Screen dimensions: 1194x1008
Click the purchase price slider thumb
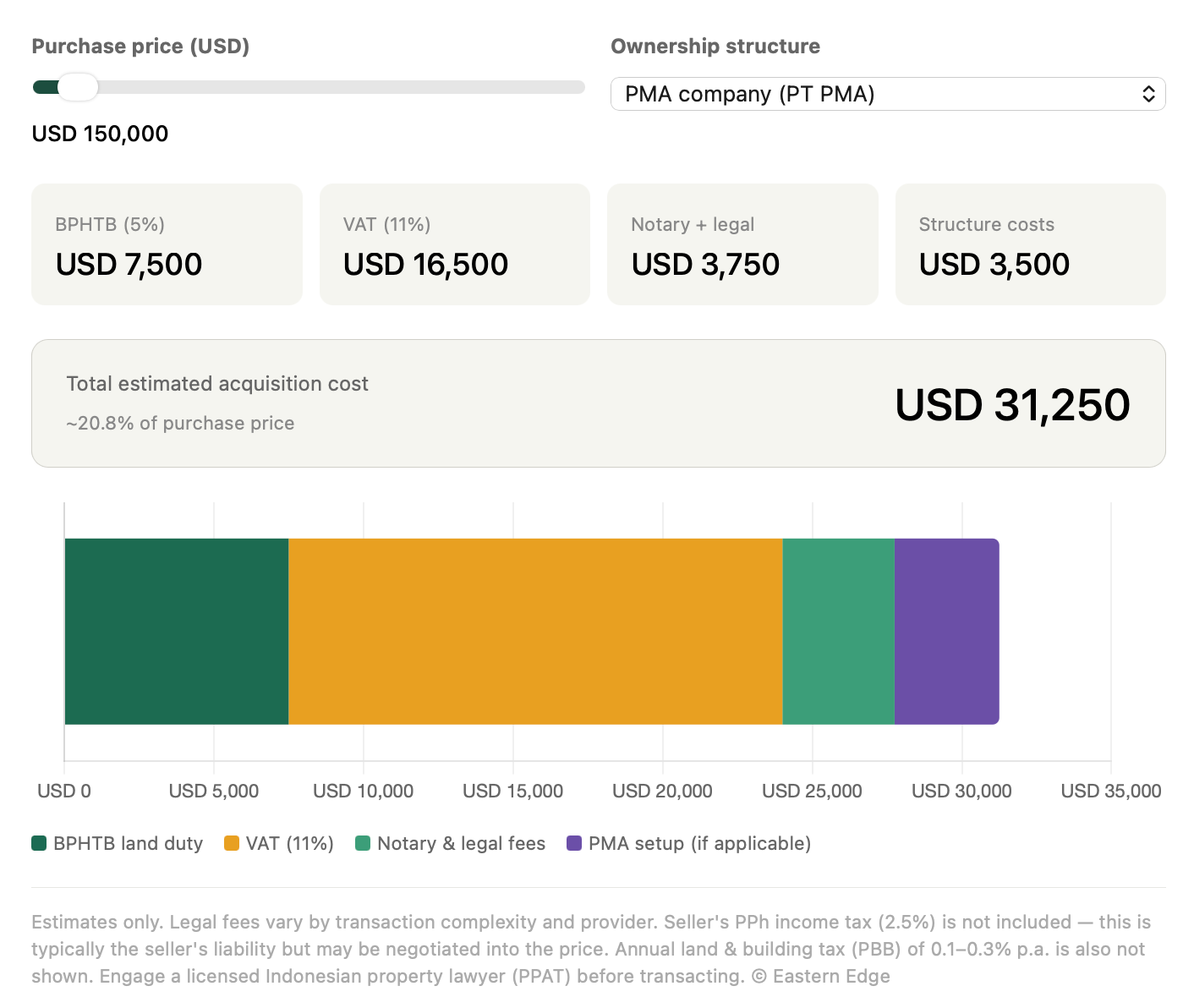[78, 87]
